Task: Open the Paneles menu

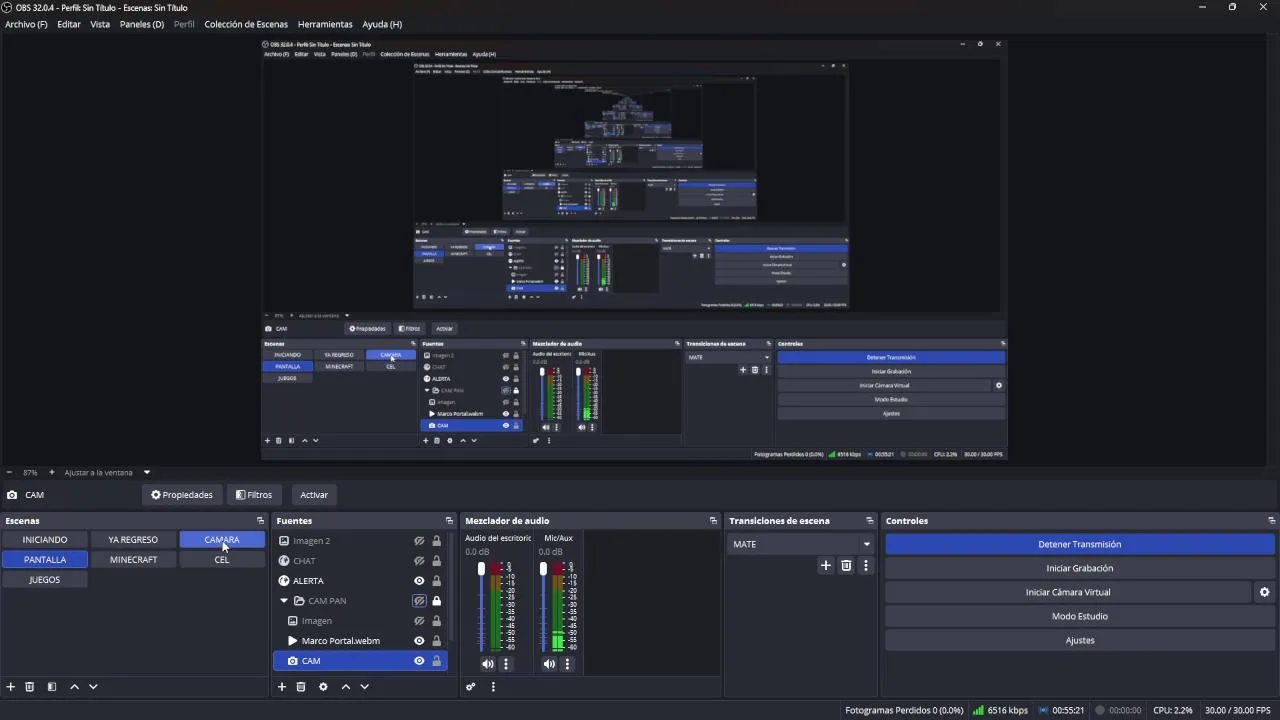Action: pyautogui.click(x=141, y=24)
